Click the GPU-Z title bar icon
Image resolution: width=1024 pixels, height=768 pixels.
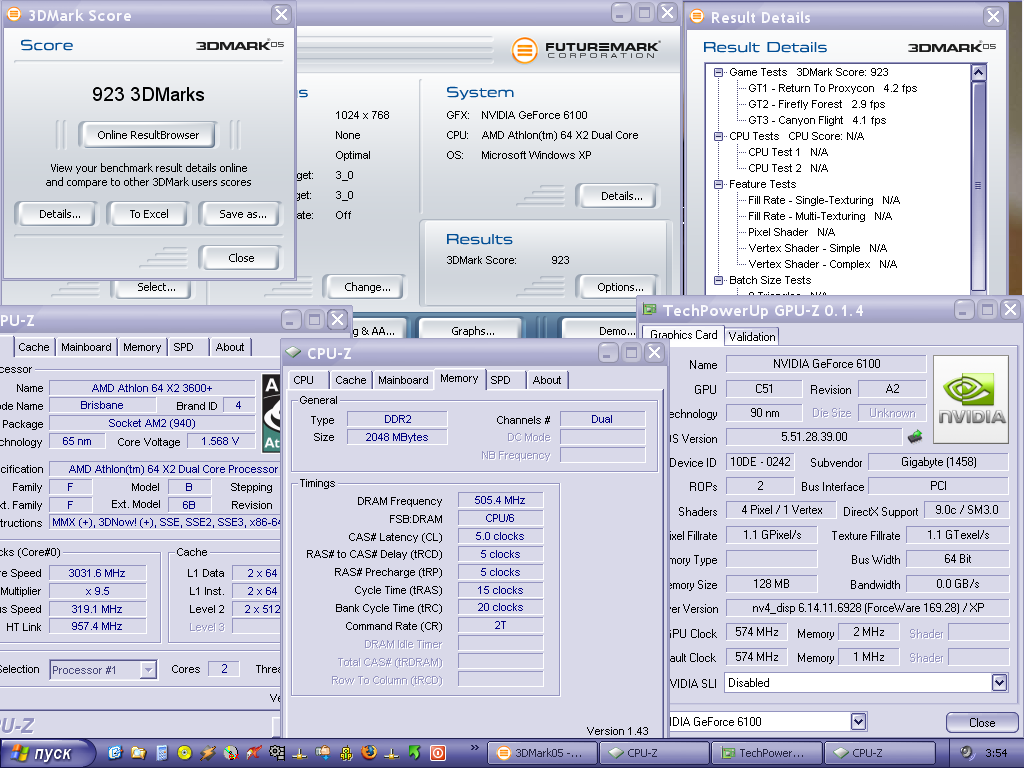click(x=650, y=310)
